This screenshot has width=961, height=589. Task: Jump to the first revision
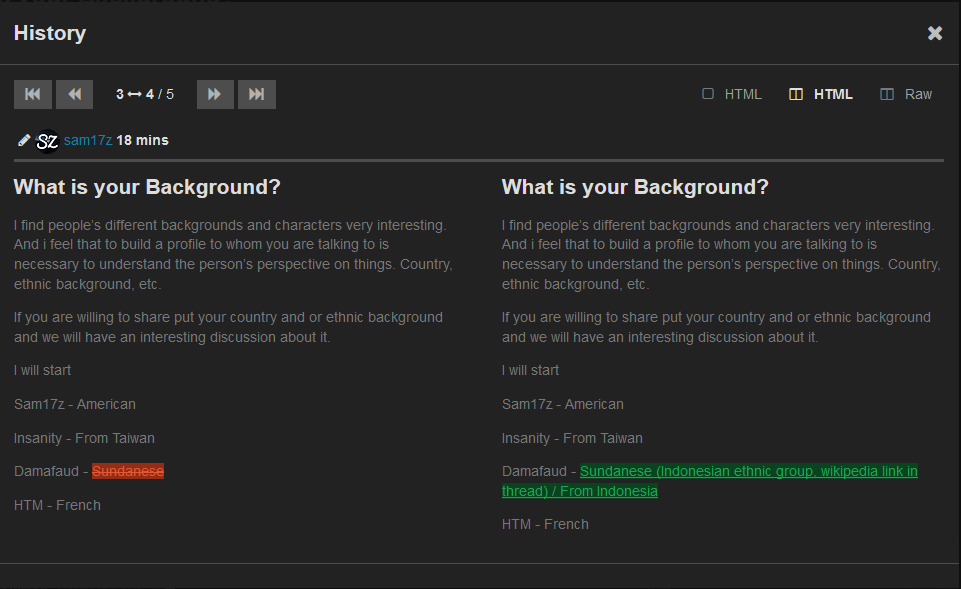click(x=32, y=94)
